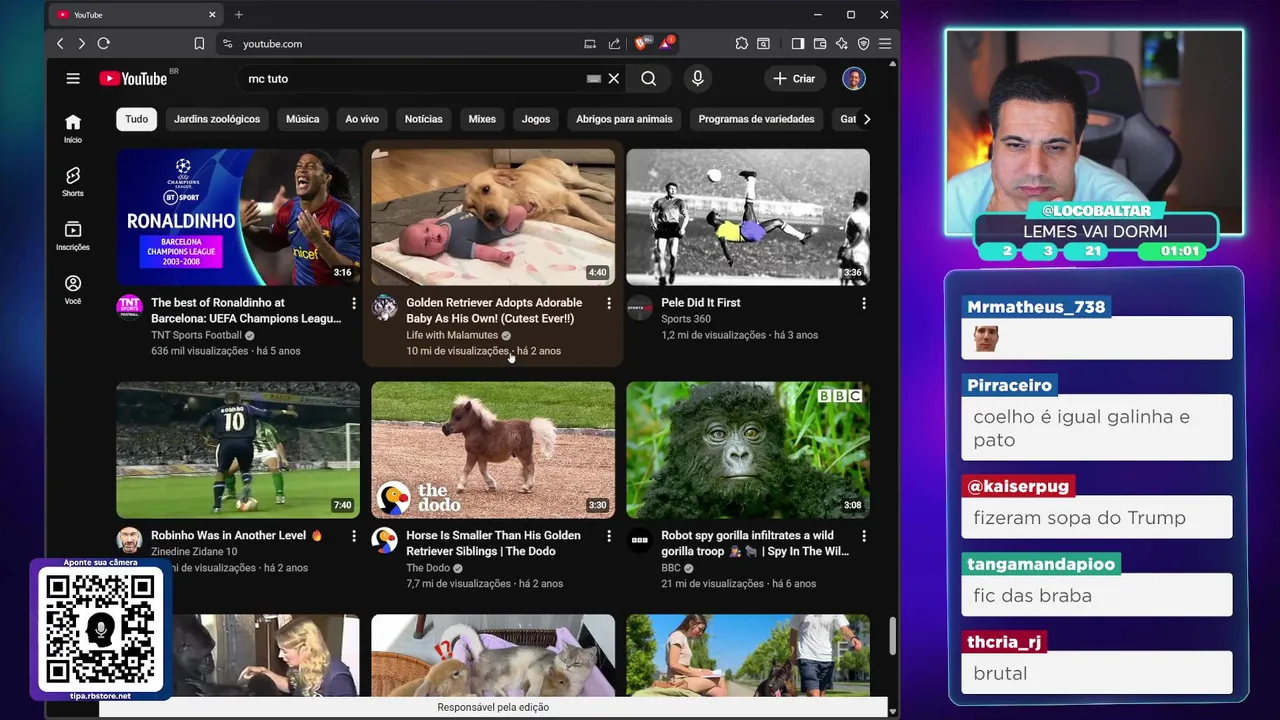The image size is (1280, 720).
Task: Open Zinedine Zidane 10 channel link
Action: coord(194,552)
